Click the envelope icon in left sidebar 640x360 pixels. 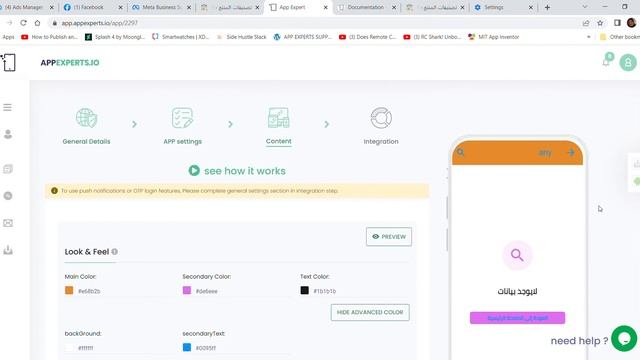tap(8, 223)
